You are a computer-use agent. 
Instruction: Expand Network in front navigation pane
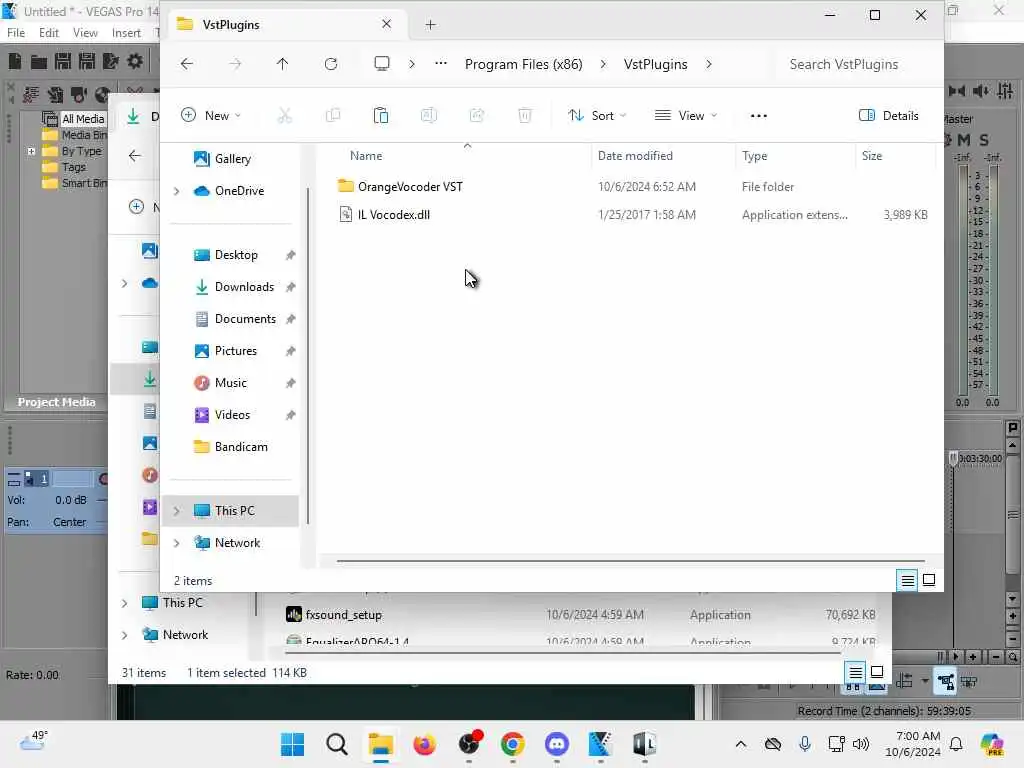click(176, 543)
